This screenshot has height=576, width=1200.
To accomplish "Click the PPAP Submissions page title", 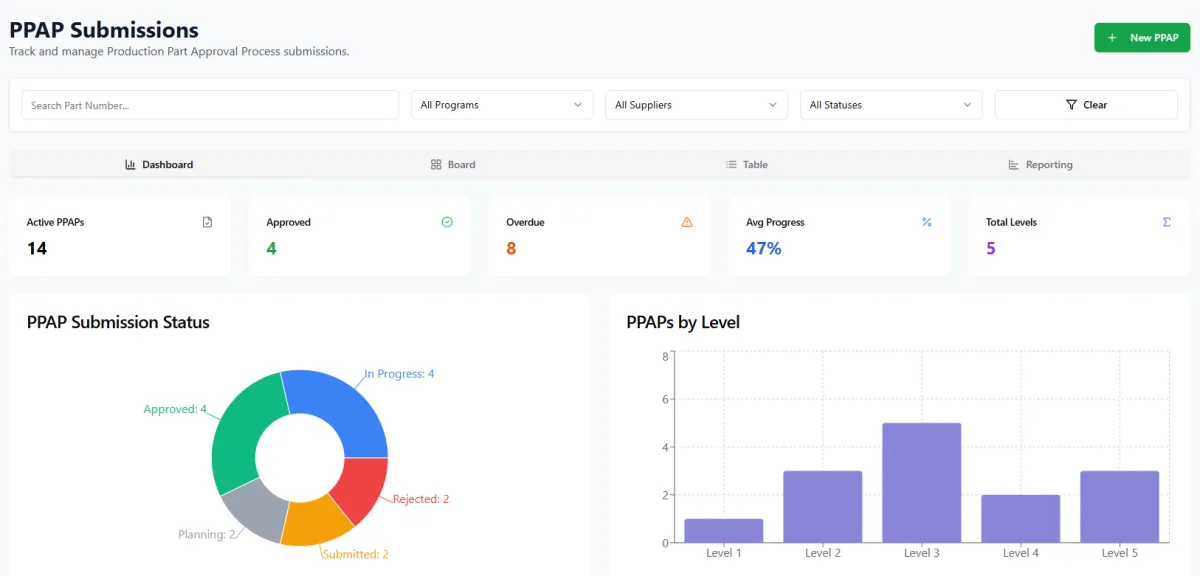I will point(104,30).
